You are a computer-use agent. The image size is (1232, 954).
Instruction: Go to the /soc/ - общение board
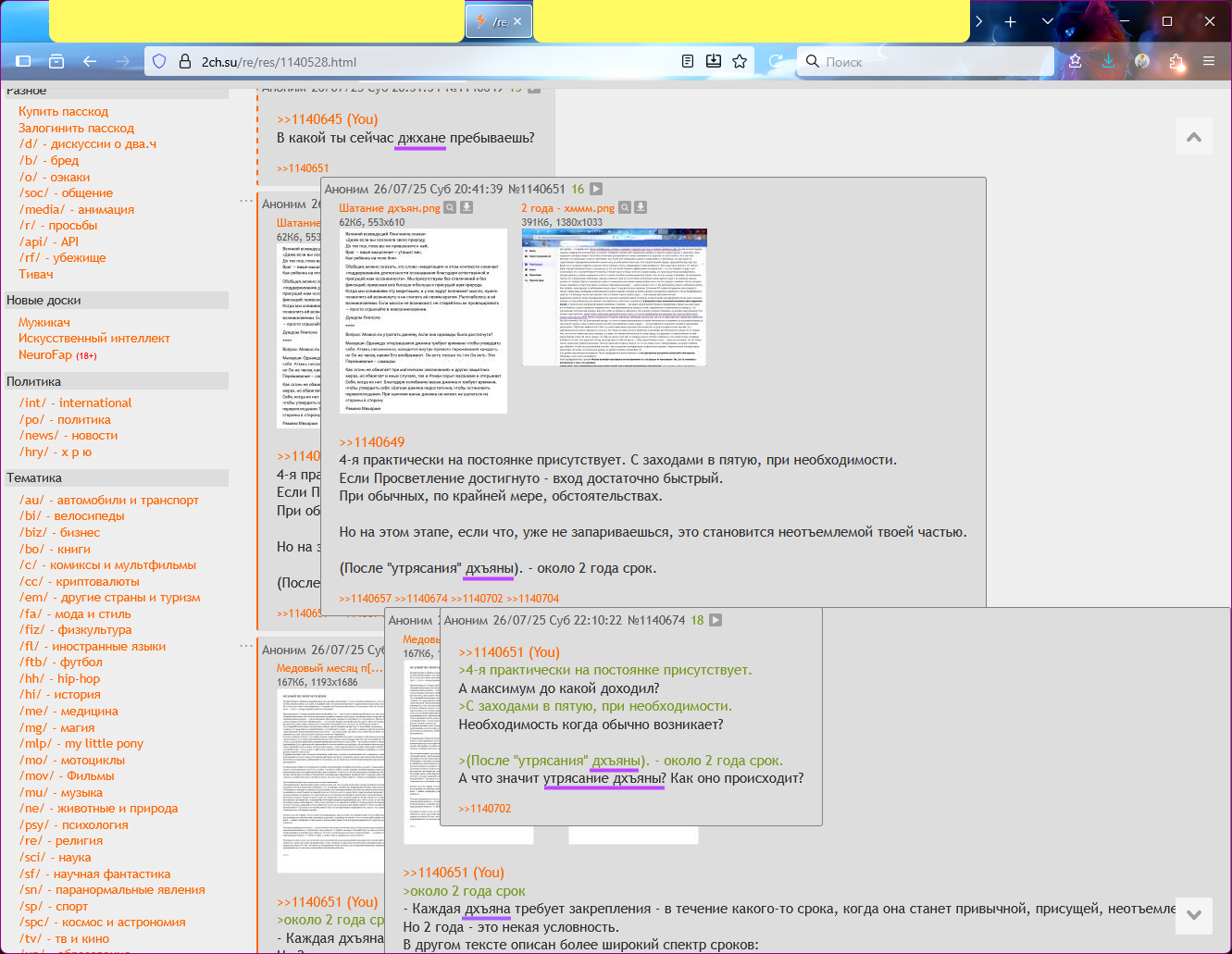(x=66, y=193)
